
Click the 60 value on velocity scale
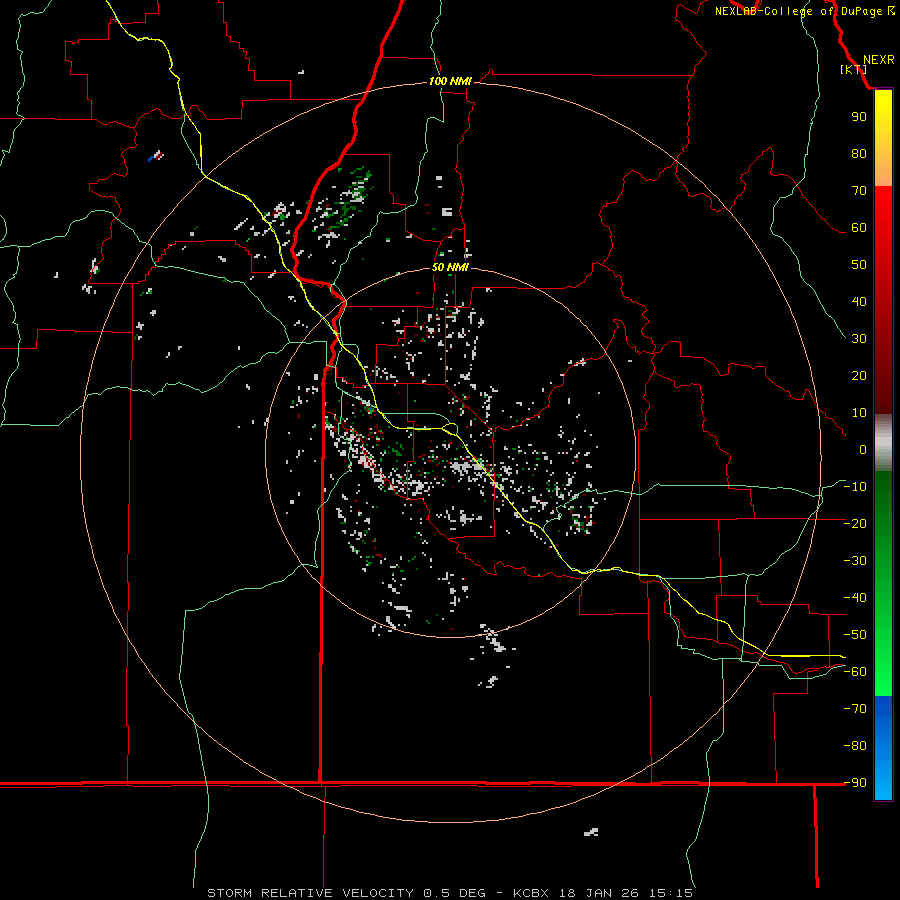coord(859,228)
